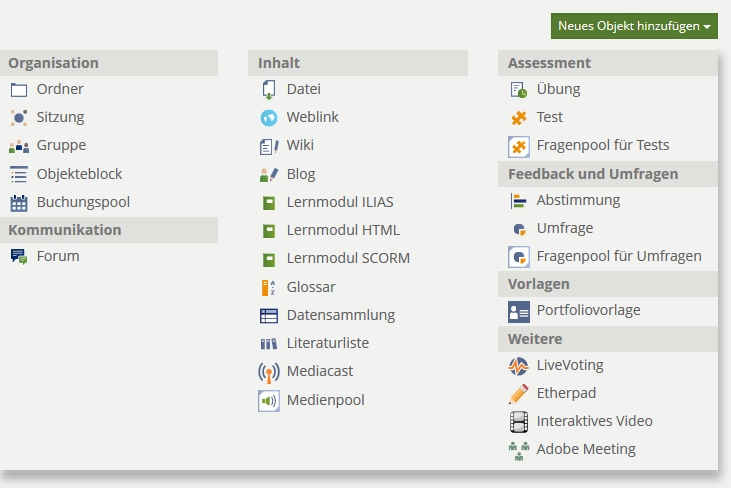This screenshot has height=488, width=731.
Task: Open the Neues Objekt hinzufügen dropdown
Action: point(634,26)
